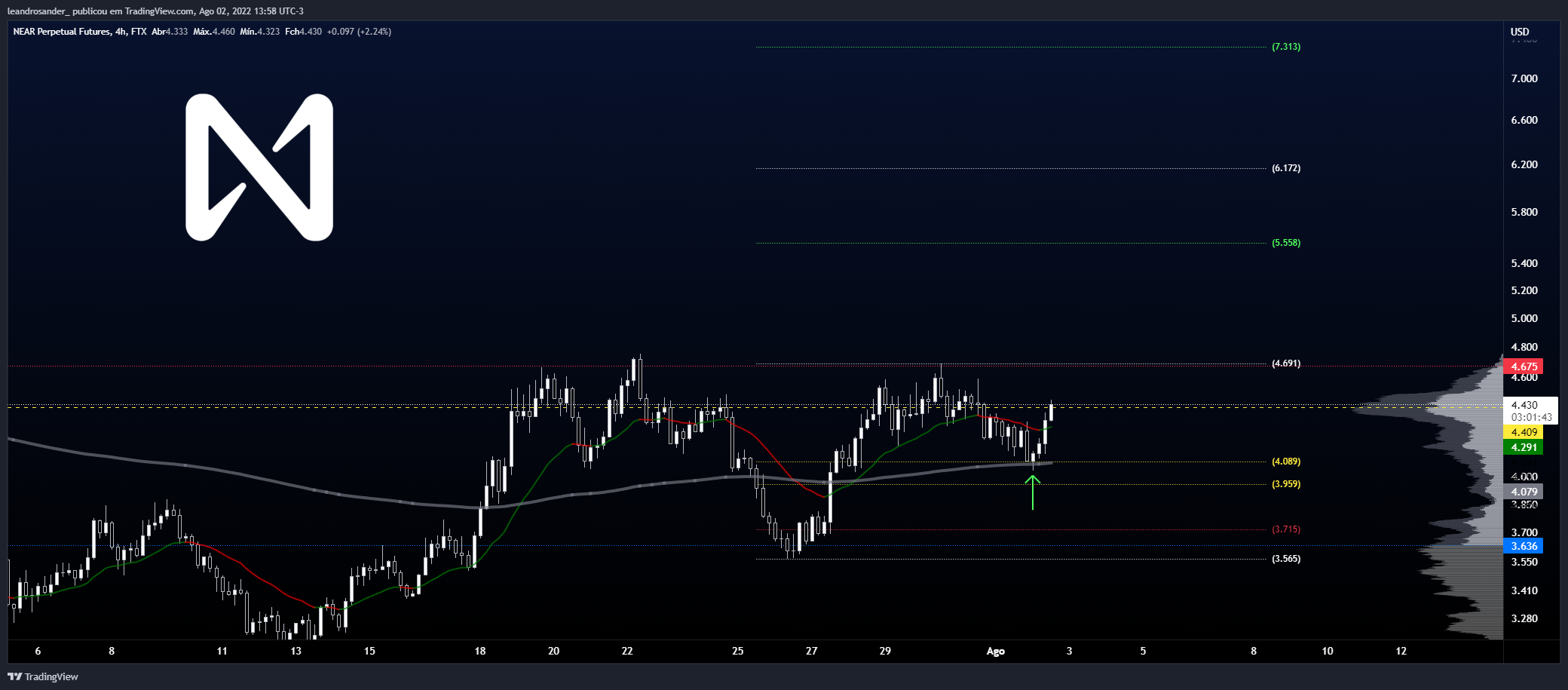Click date 15 on the time axis
The height and width of the screenshot is (690, 1568).
point(369,651)
